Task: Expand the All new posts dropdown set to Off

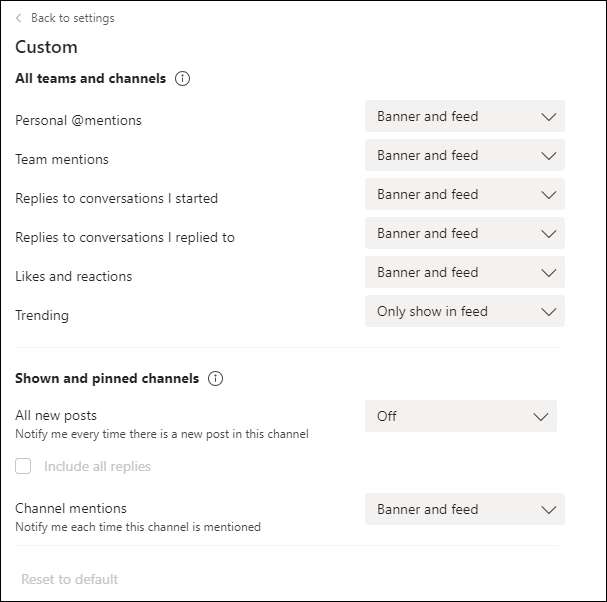Action: (460, 416)
